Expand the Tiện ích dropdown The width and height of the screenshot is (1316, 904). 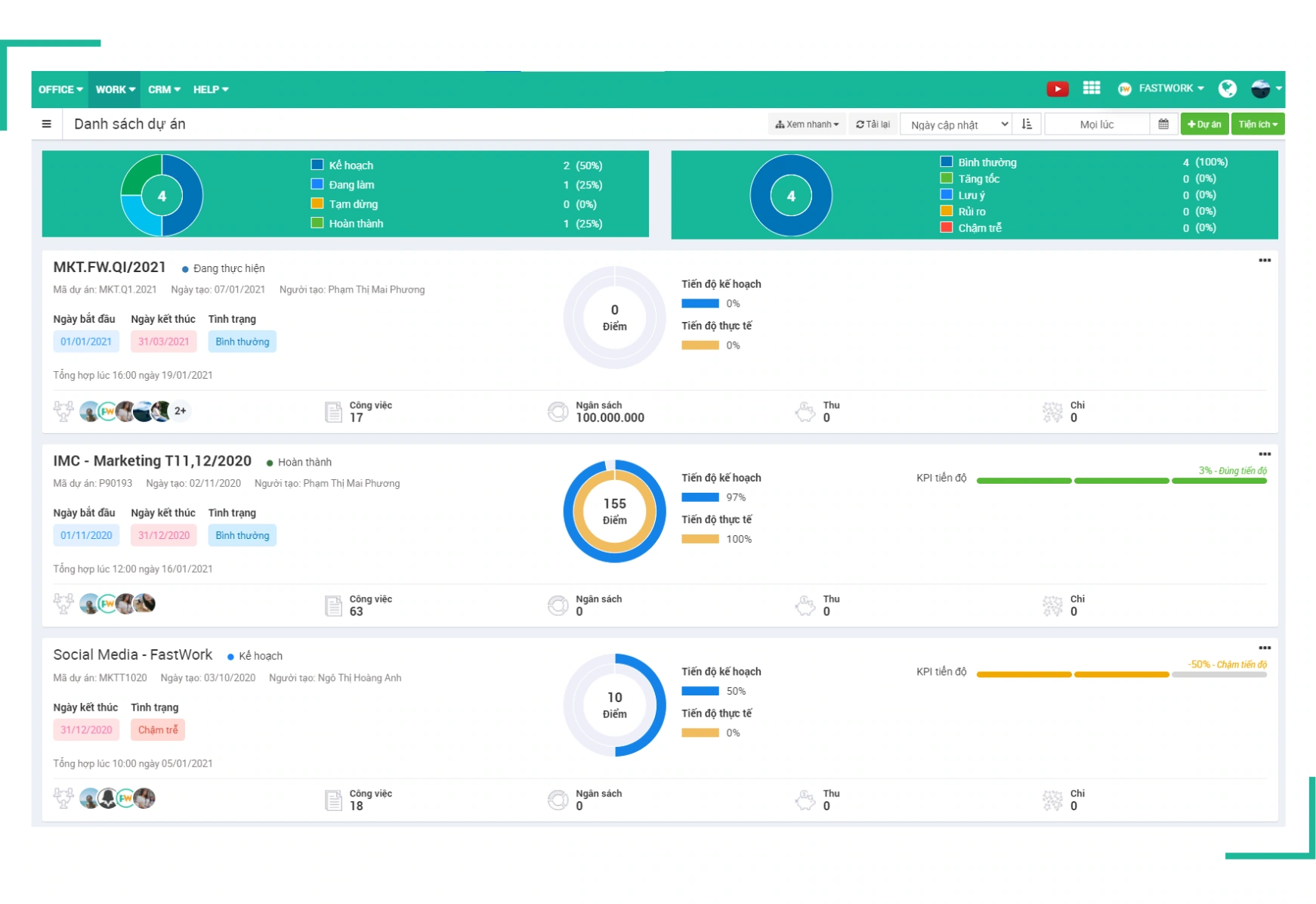1257,124
